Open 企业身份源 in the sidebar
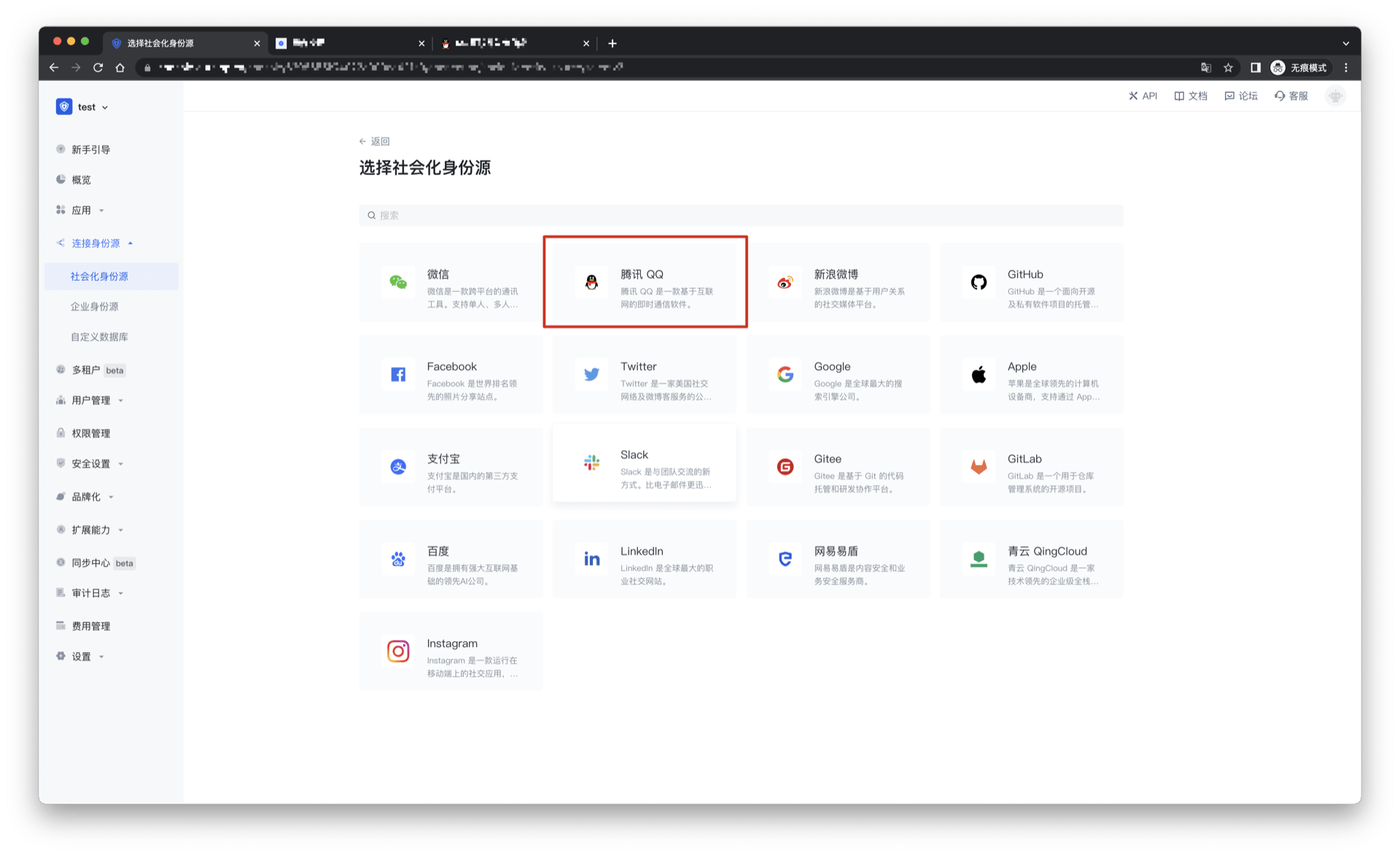1400x855 pixels. [x=95, y=307]
